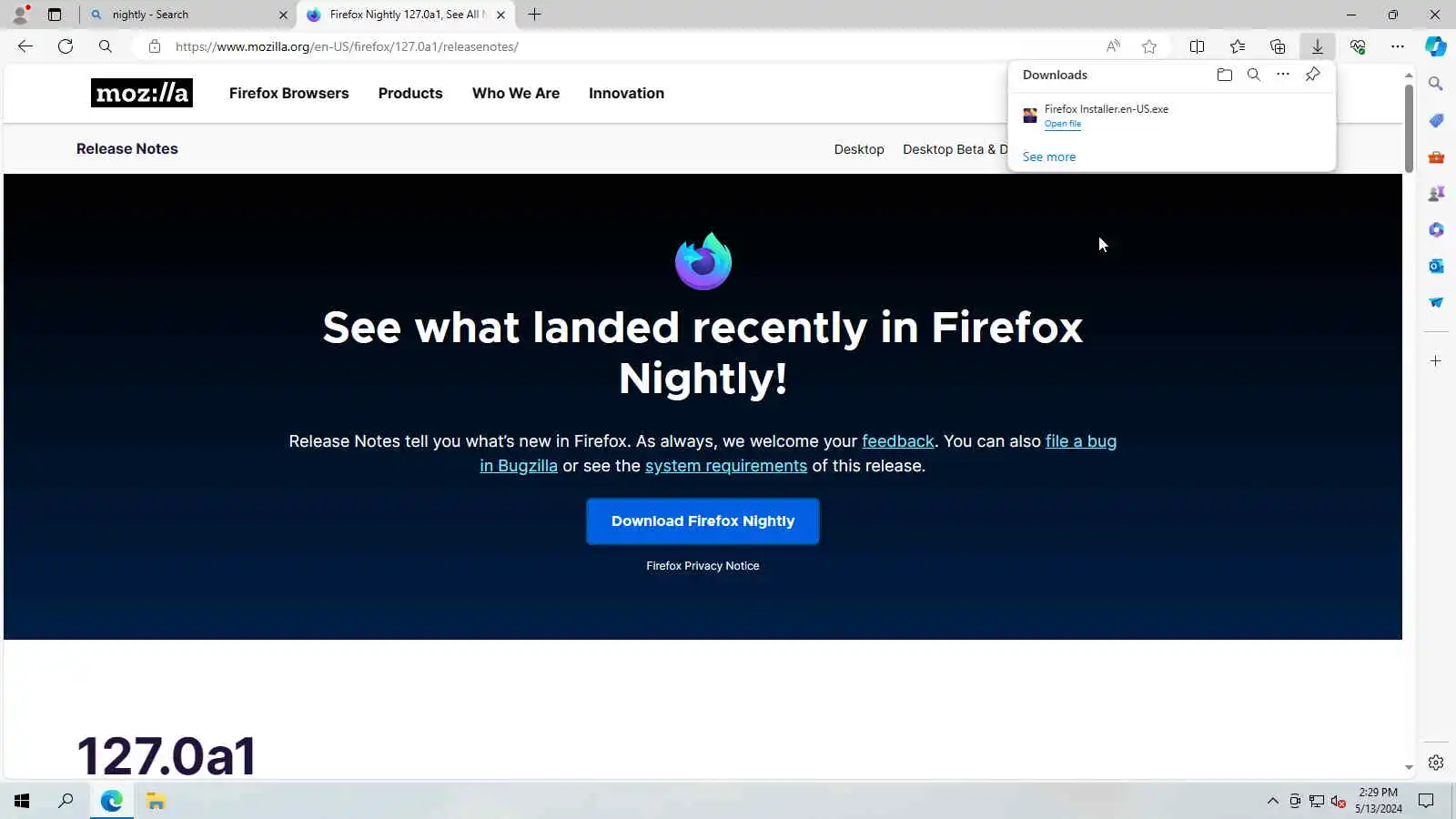Open sidebar Drop paper-plane icon

[x=1436, y=302]
